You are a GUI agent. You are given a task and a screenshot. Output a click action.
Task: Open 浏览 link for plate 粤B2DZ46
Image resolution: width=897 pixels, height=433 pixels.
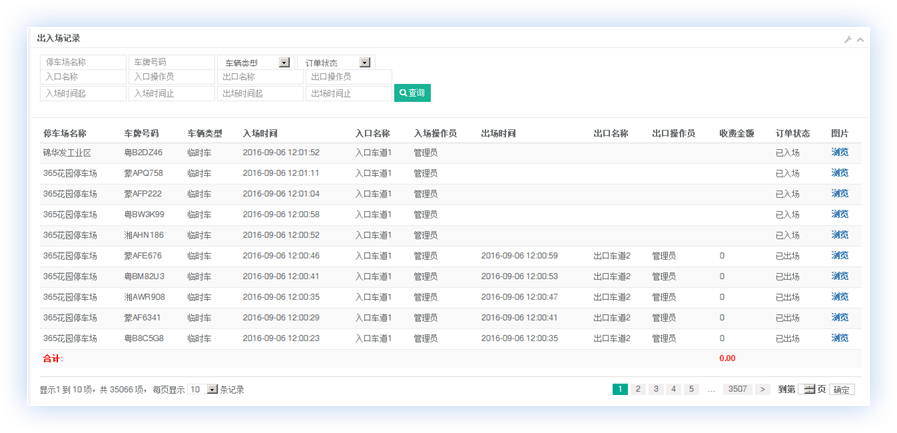pos(839,153)
